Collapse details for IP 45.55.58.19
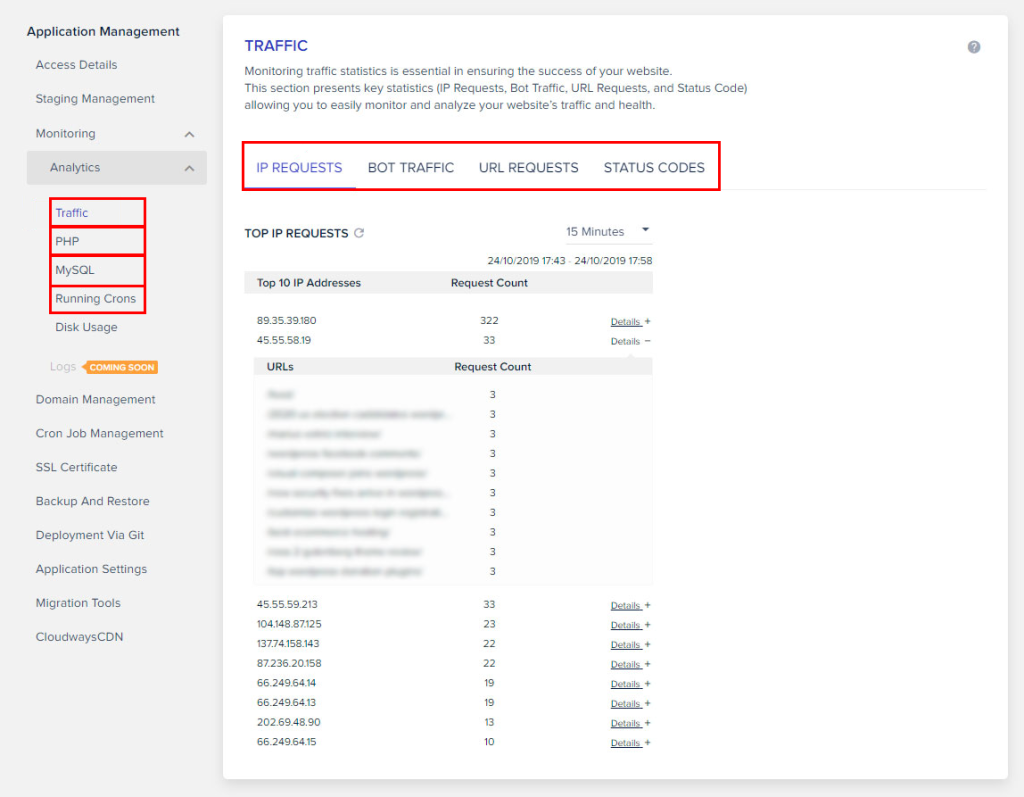The height and width of the screenshot is (797, 1024). (630, 341)
